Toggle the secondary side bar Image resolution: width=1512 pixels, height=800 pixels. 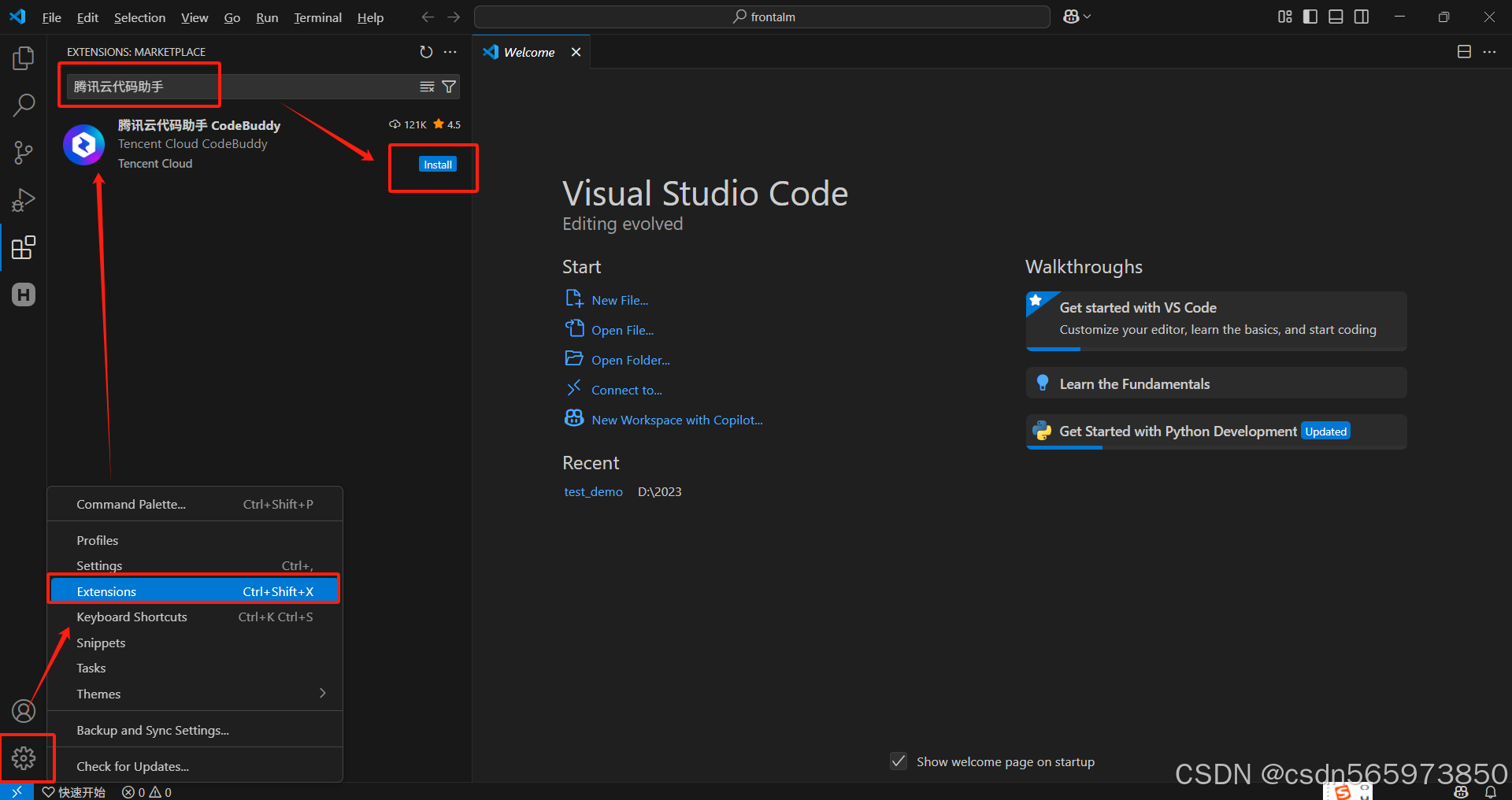click(1362, 17)
